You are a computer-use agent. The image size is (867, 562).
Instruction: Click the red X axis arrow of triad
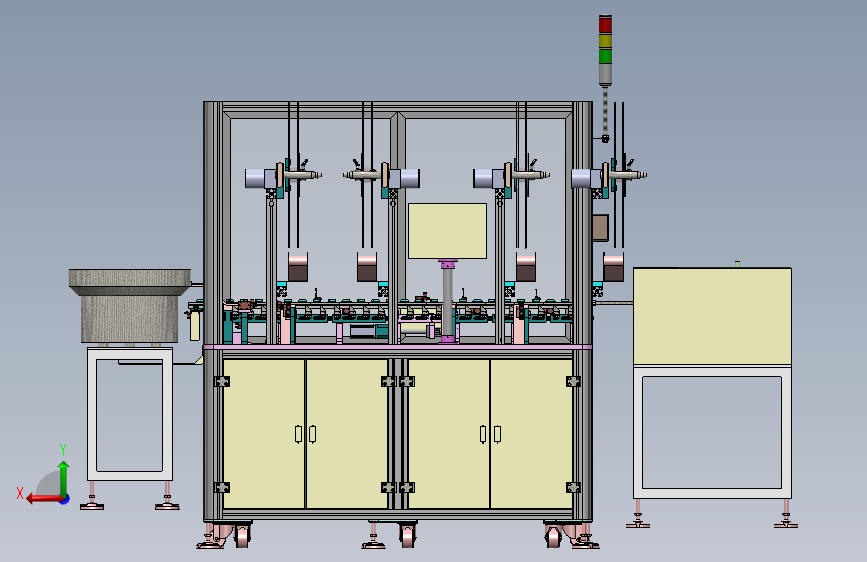pyautogui.click(x=43, y=499)
